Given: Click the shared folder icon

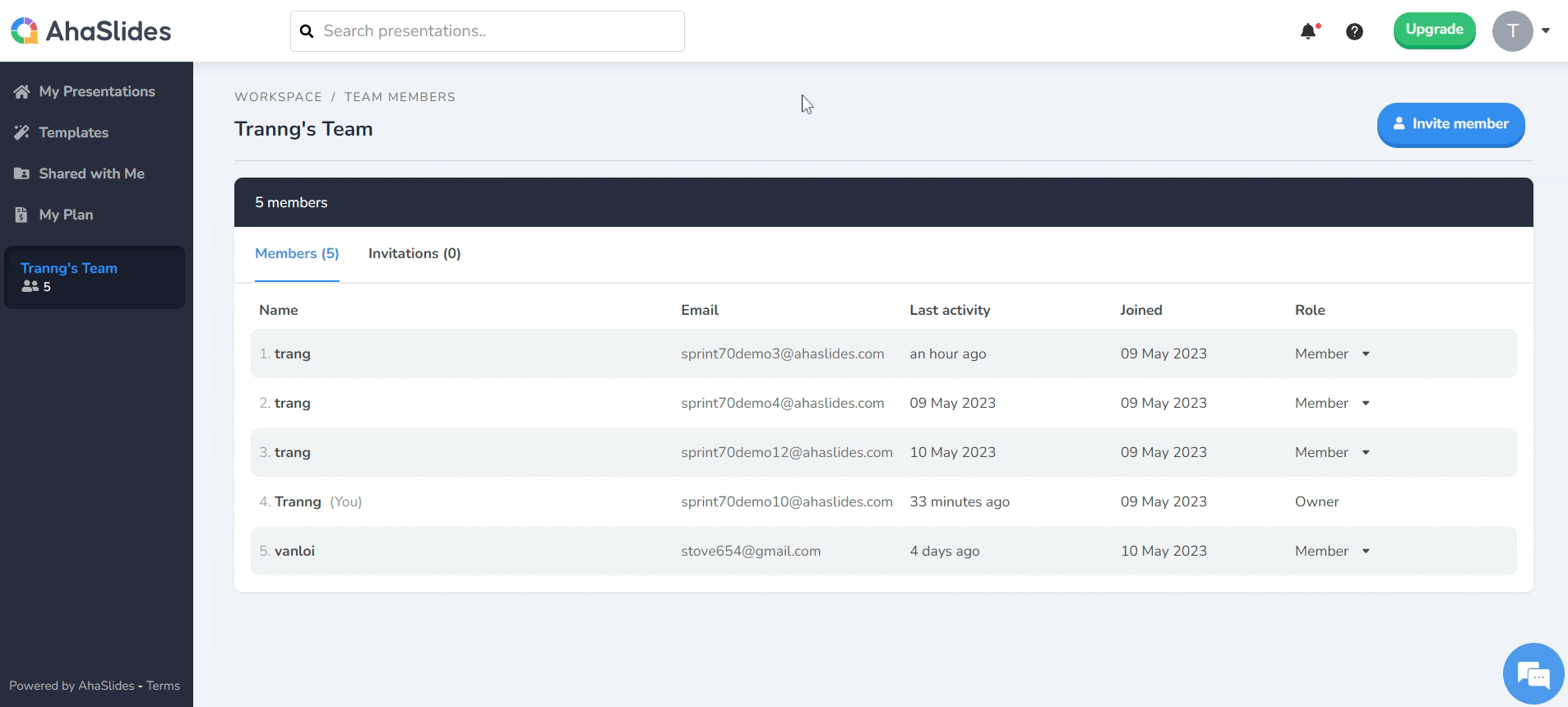Looking at the screenshot, I should click(21, 173).
